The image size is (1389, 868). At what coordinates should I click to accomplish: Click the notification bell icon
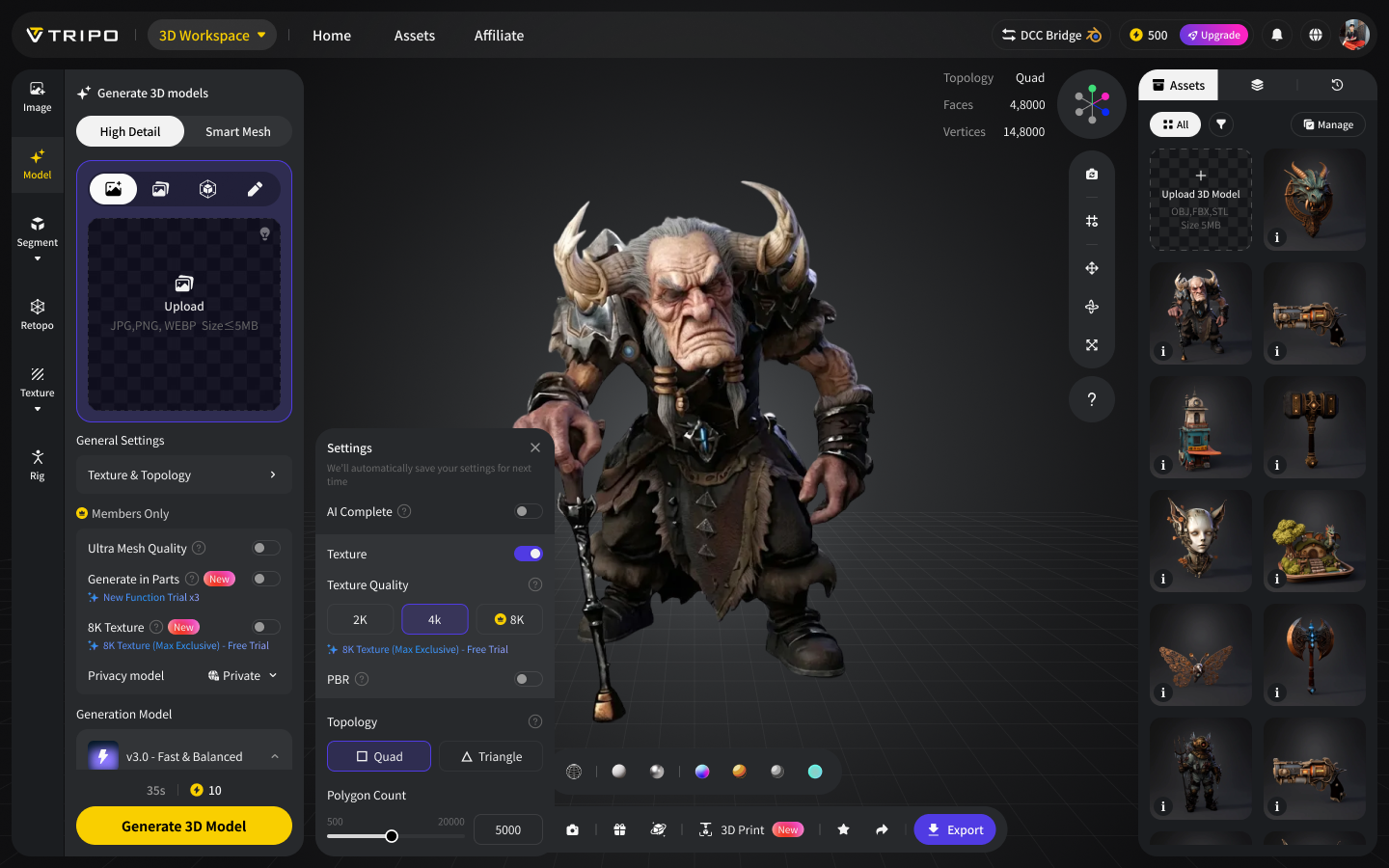tap(1277, 35)
